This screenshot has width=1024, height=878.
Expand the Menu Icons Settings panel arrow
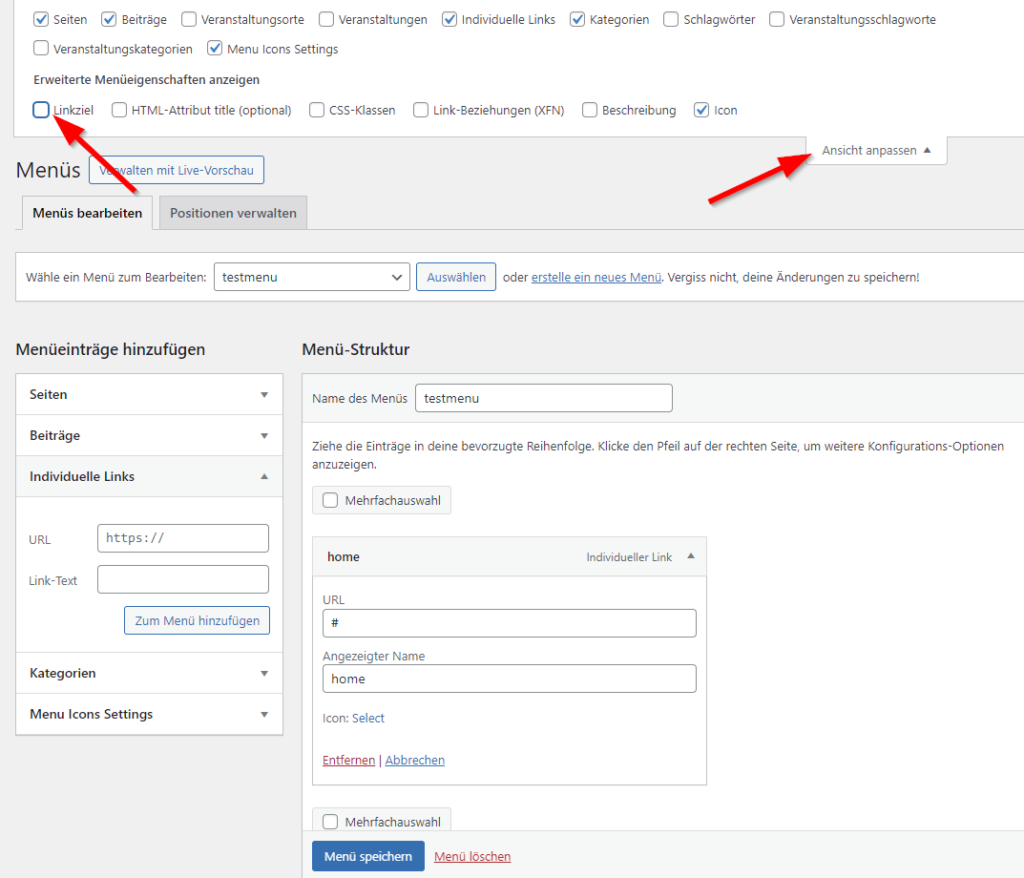point(264,715)
